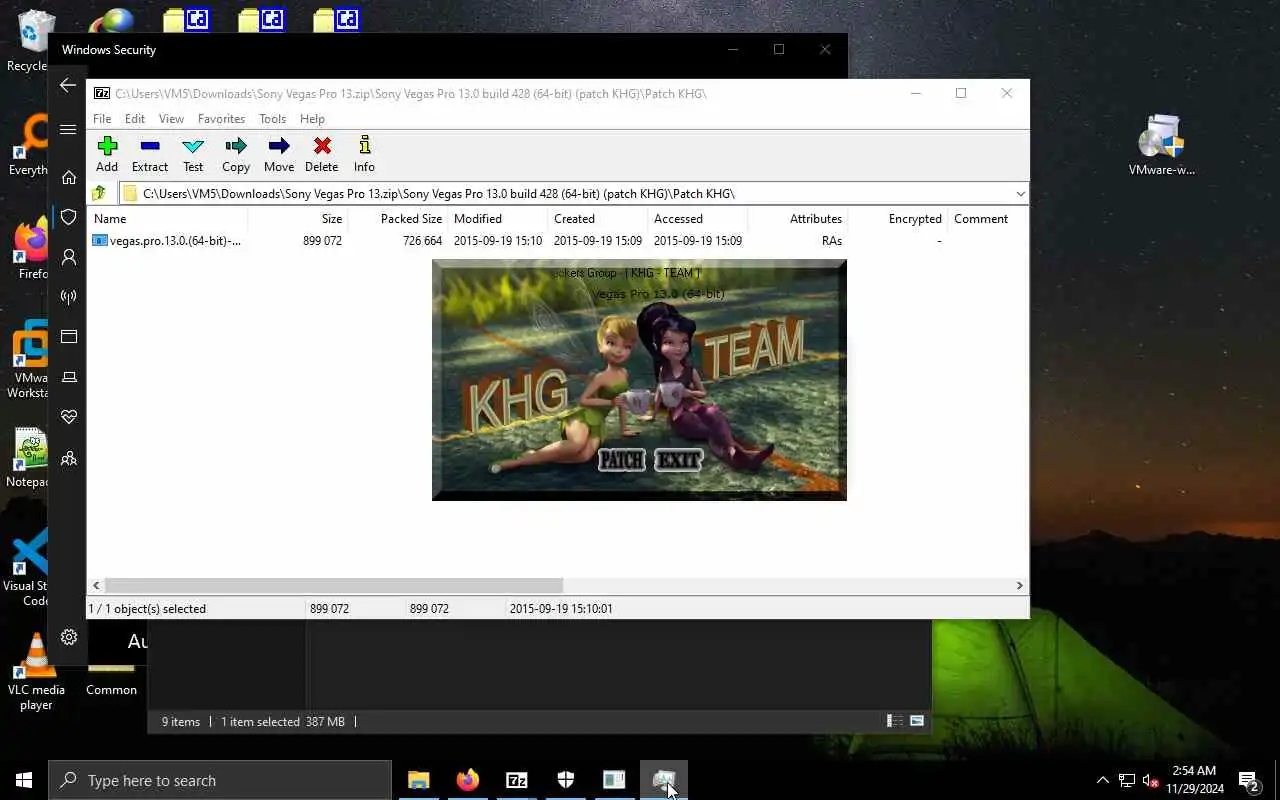Sort by the Accessed column header
Image resolution: width=1280 pixels, height=800 pixels.
coord(697,219)
